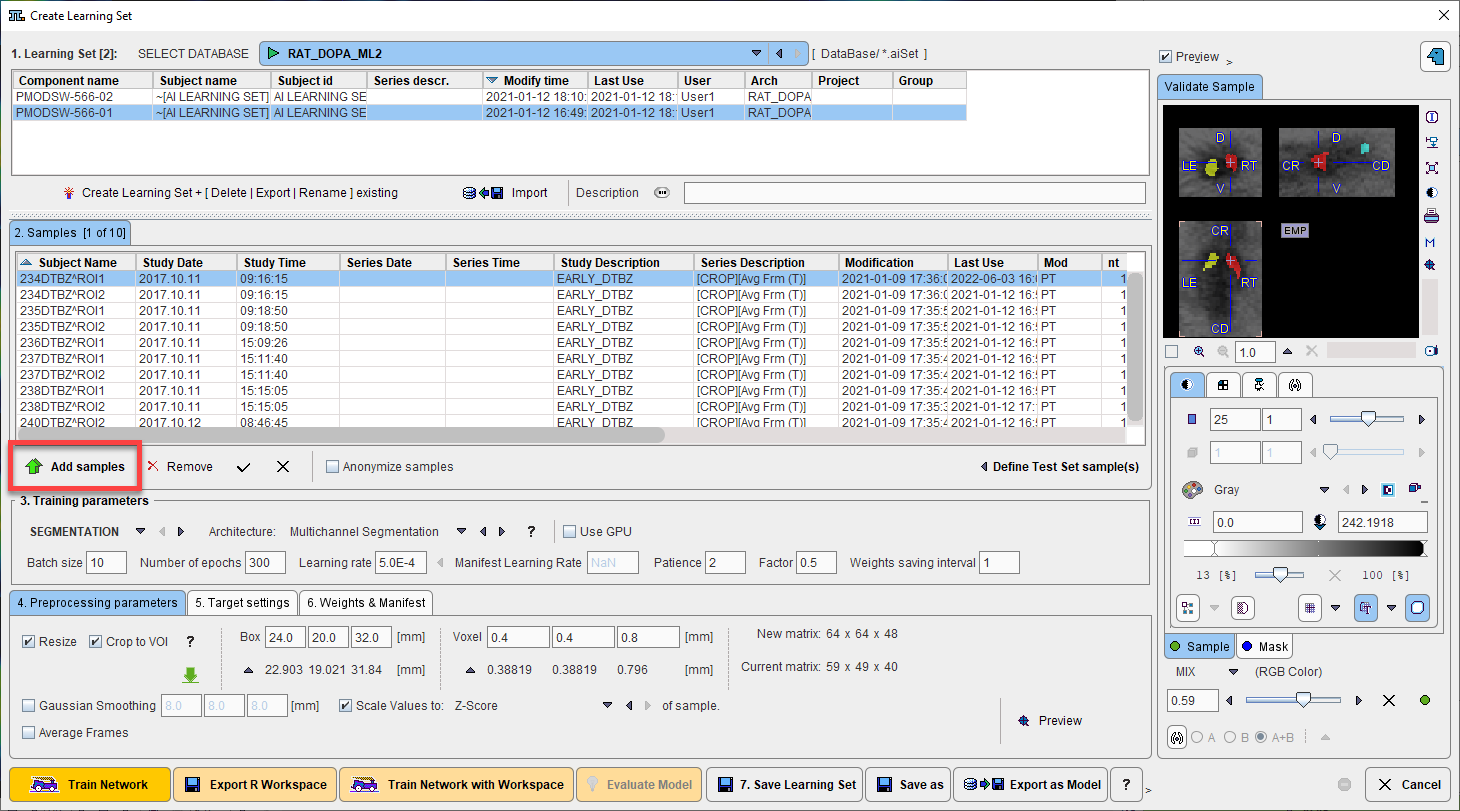Open the layout grid tab in viewer controls

click(x=1222, y=384)
